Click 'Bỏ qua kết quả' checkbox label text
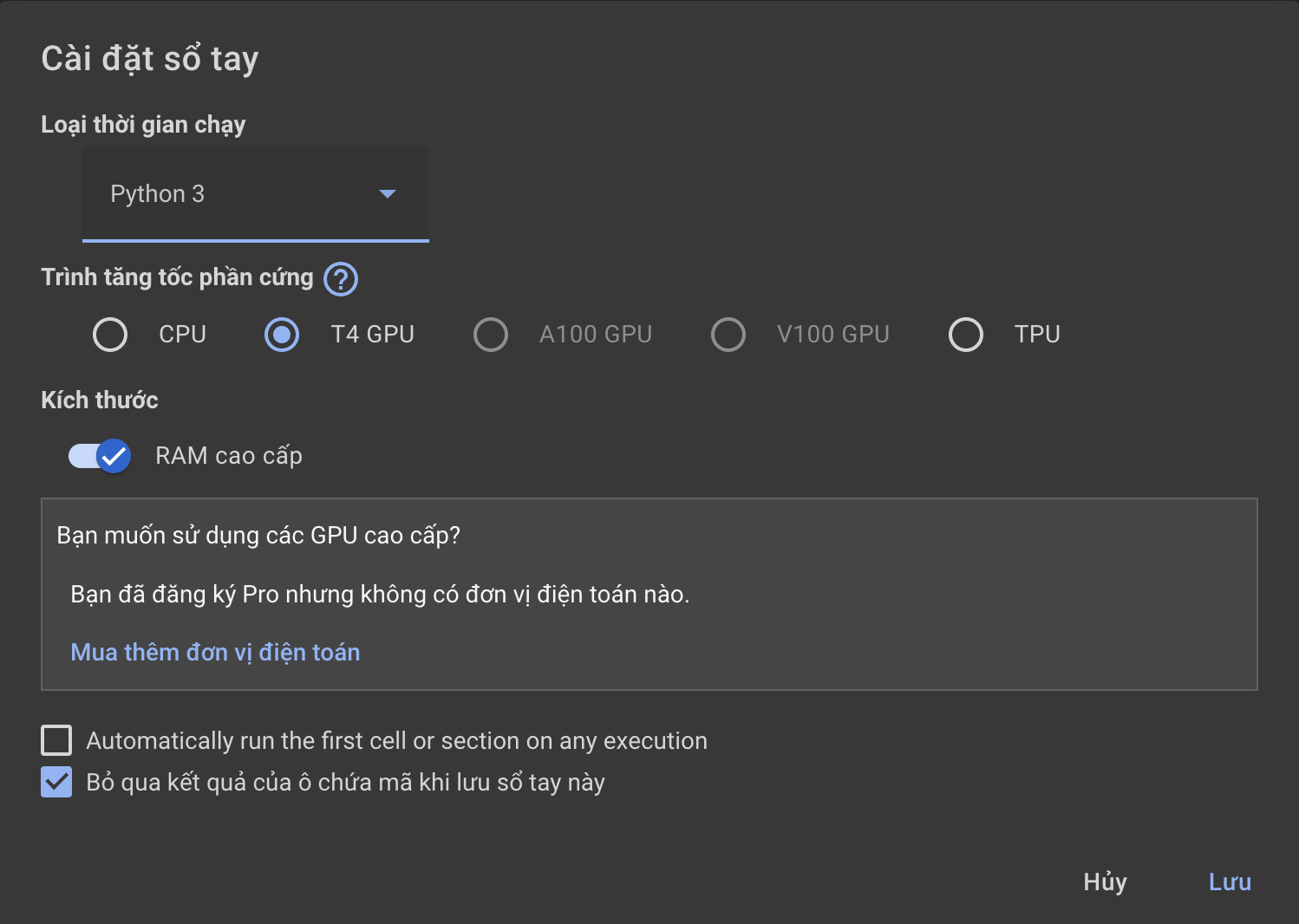This screenshot has height=924, width=1299. (x=345, y=783)
